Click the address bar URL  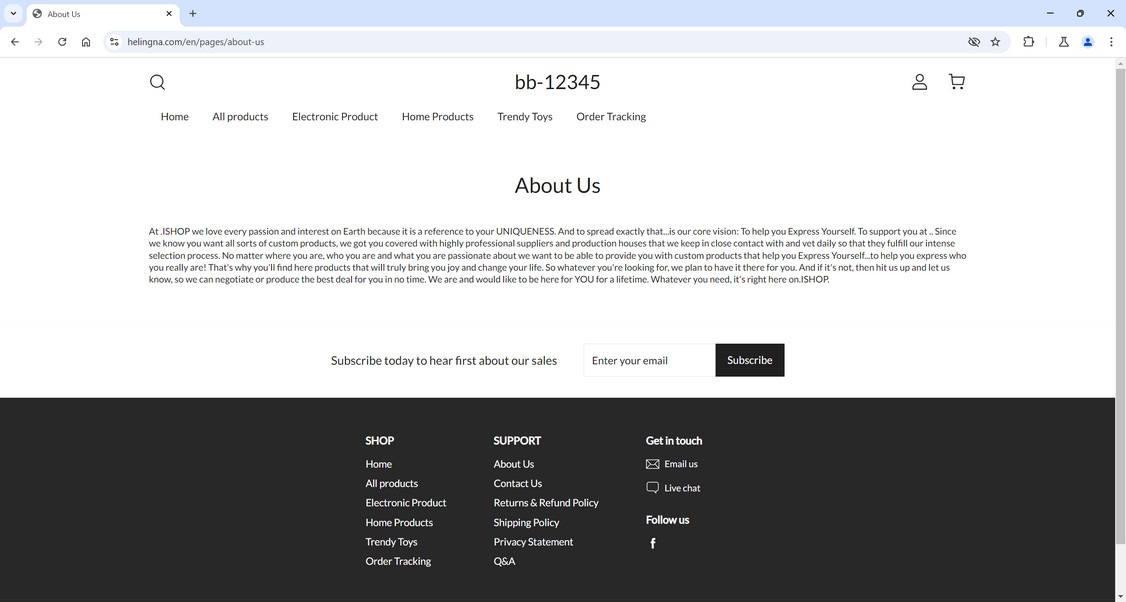pyautogui.click(x=195, y=42)
